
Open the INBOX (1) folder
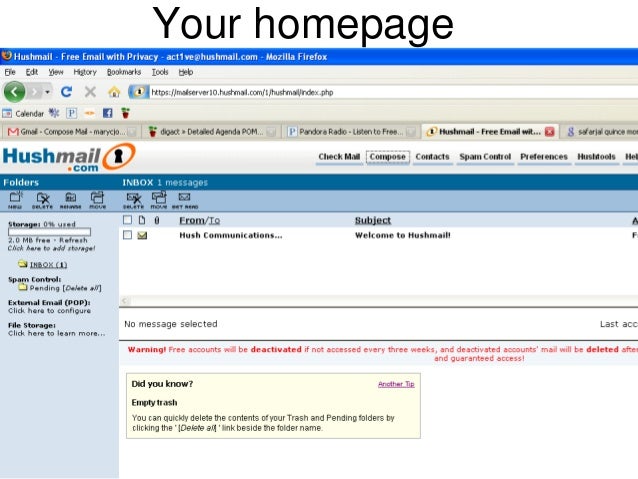(48, 265)
